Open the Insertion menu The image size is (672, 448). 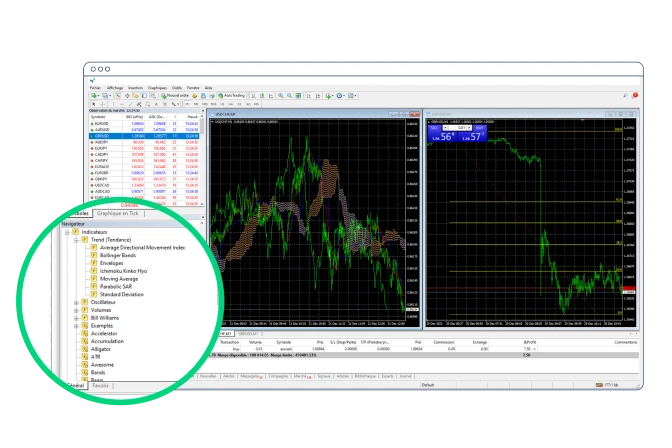[x=135, y=87]
